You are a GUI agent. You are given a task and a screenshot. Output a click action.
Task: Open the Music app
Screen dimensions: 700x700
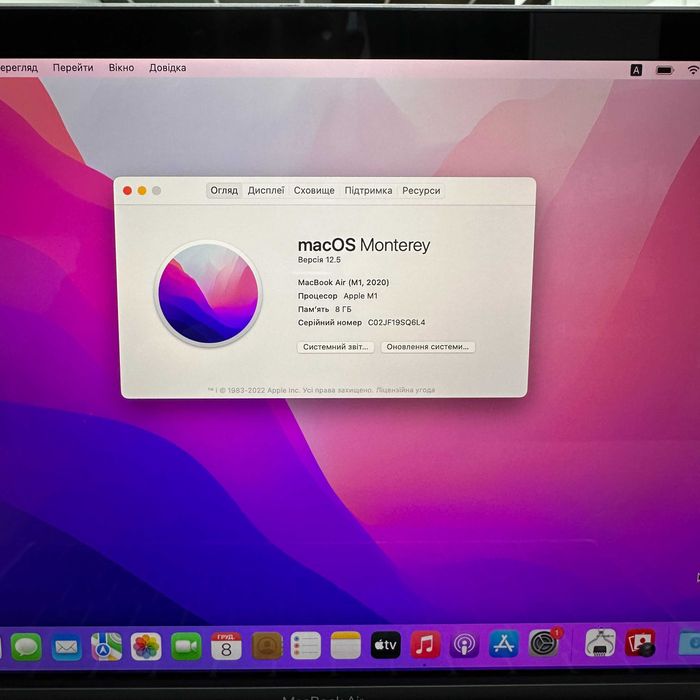pyautogui.click(x=425, y=645)
